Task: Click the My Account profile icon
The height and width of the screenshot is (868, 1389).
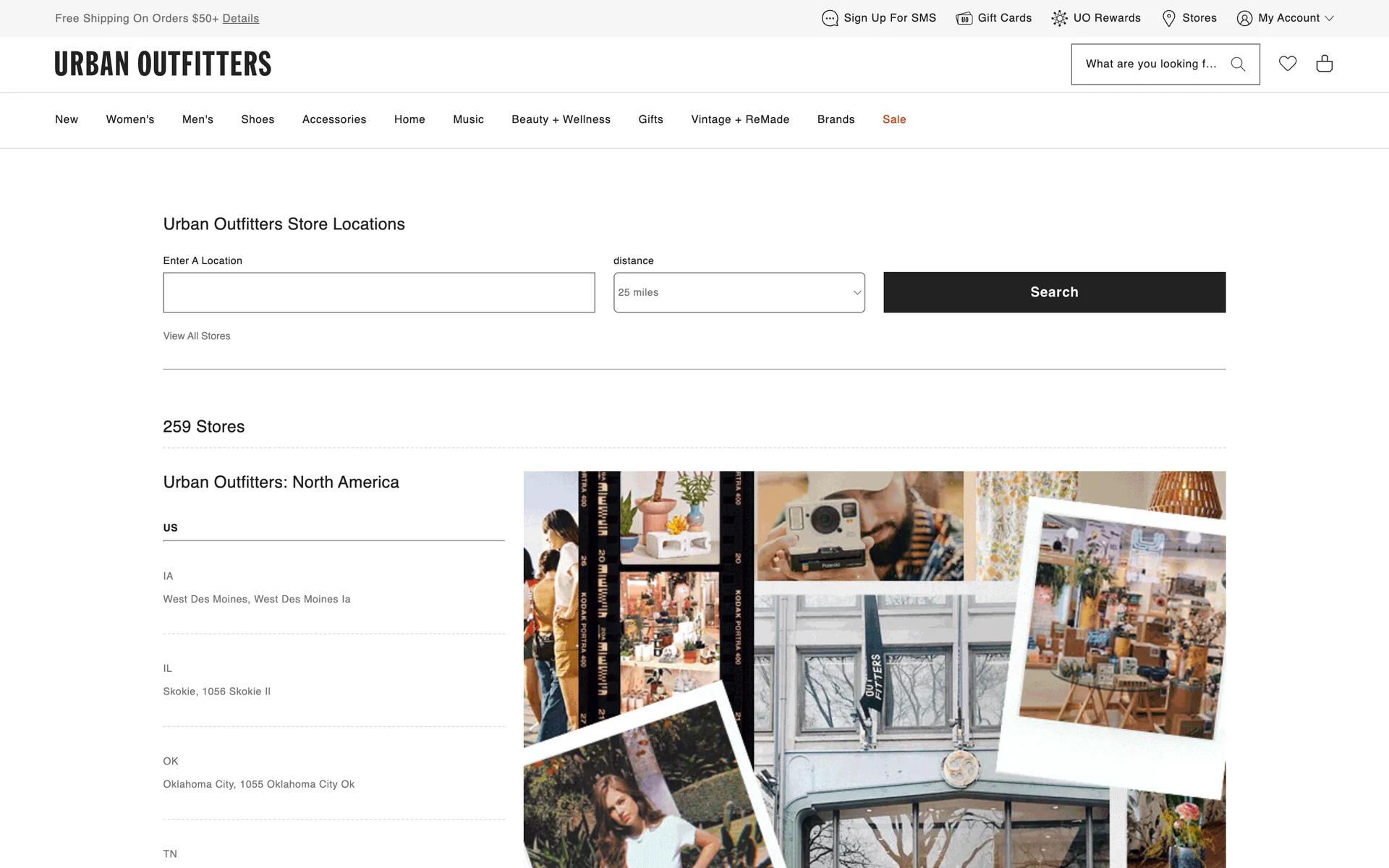Action: pyautogui.click(x=1244, y=18)
